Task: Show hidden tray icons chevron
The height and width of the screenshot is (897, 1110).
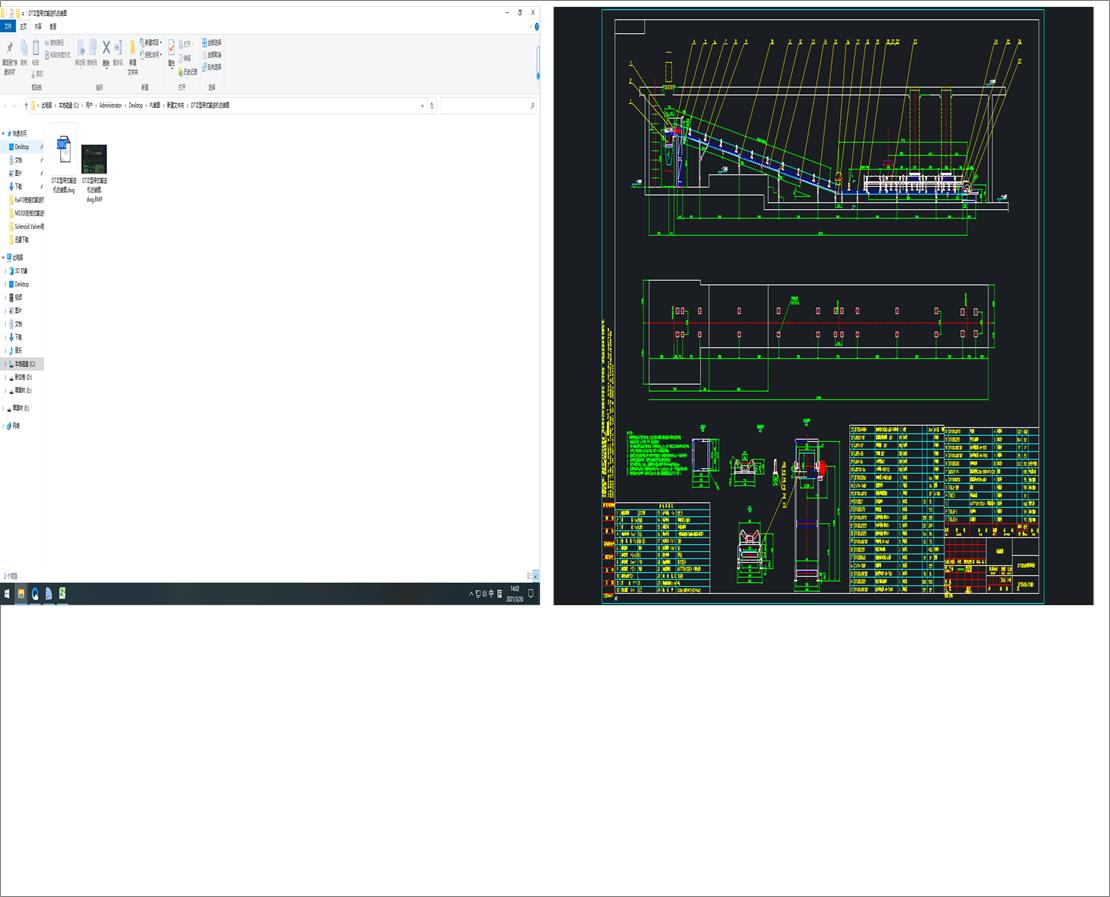Action: 471,593
